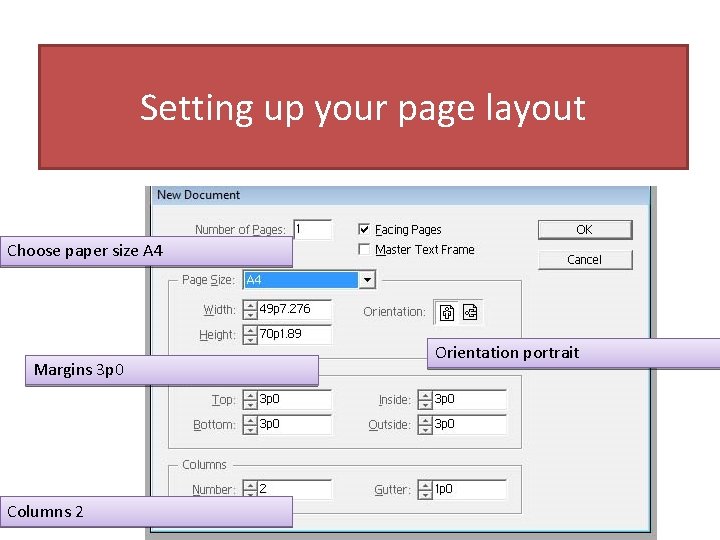This screenshot has height=540, width=720.
Task: Click the Width value field 49p7.276
Action: (x=294, y=309)
